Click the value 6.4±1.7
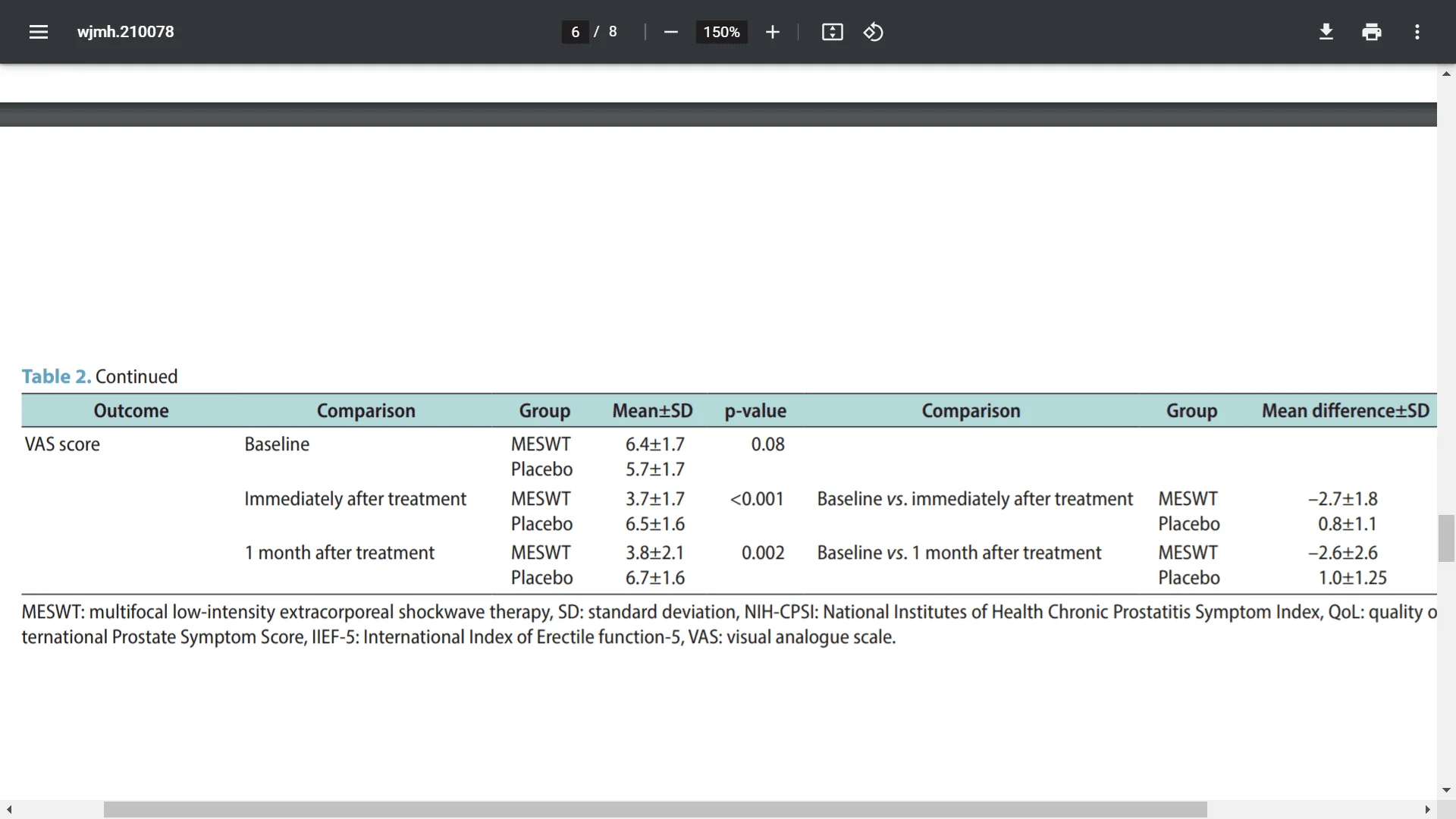 coord(655,444)
